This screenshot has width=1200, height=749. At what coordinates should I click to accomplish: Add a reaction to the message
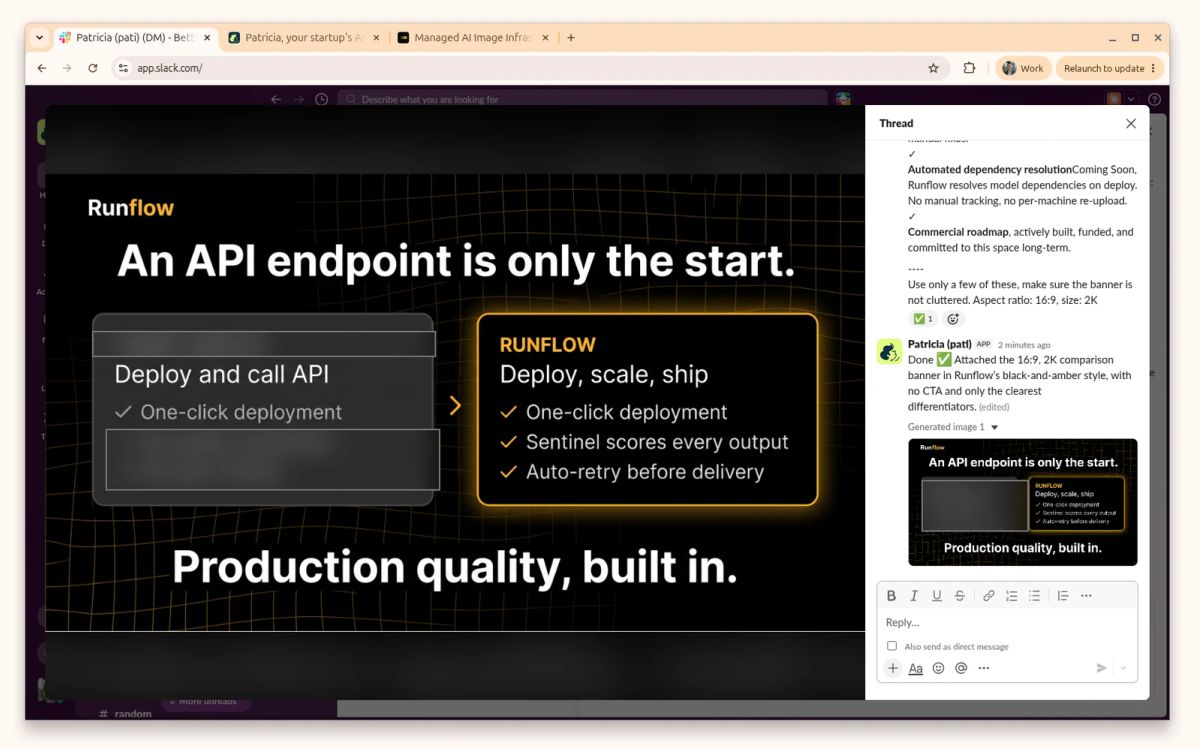click(953, 319)
